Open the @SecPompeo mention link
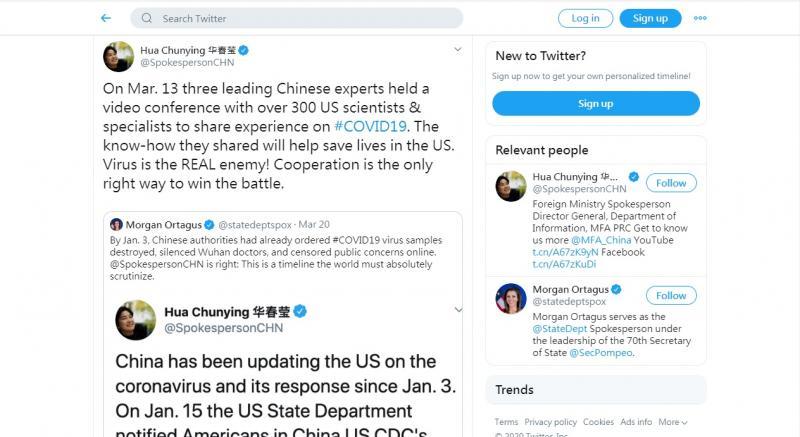 [601, 353]
